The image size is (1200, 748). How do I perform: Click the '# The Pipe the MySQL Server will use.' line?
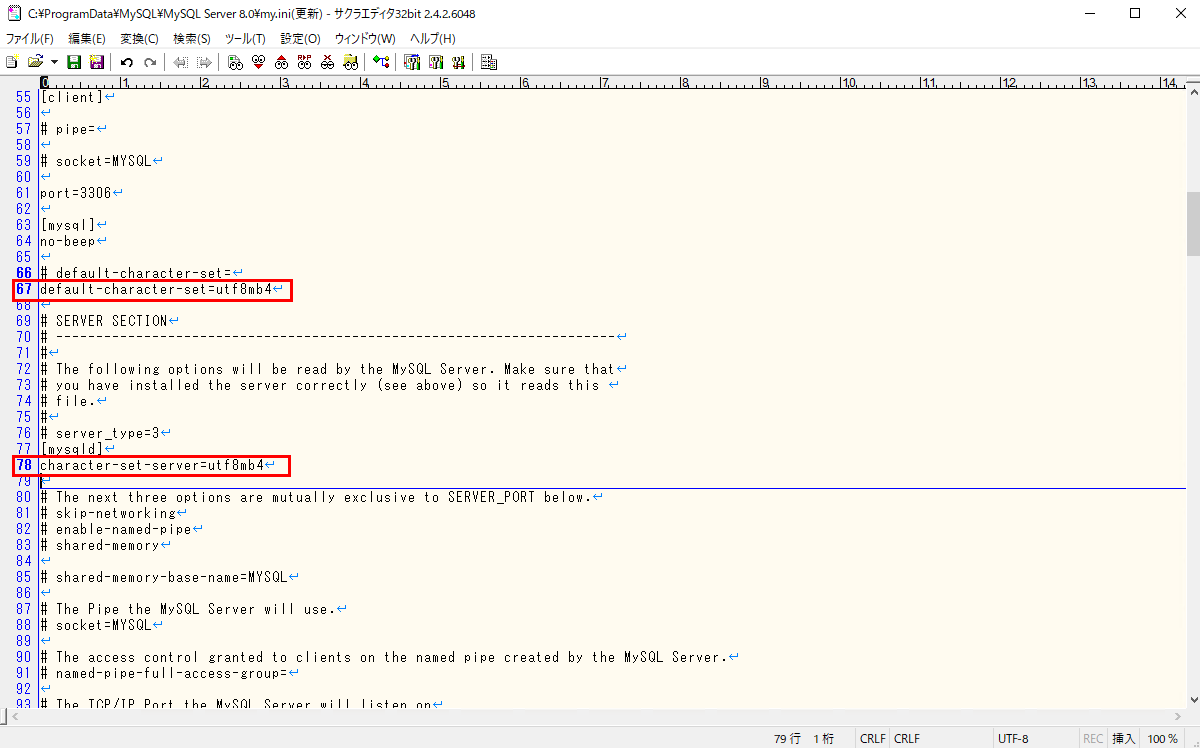pyautogui.click(x=188, y=609)
